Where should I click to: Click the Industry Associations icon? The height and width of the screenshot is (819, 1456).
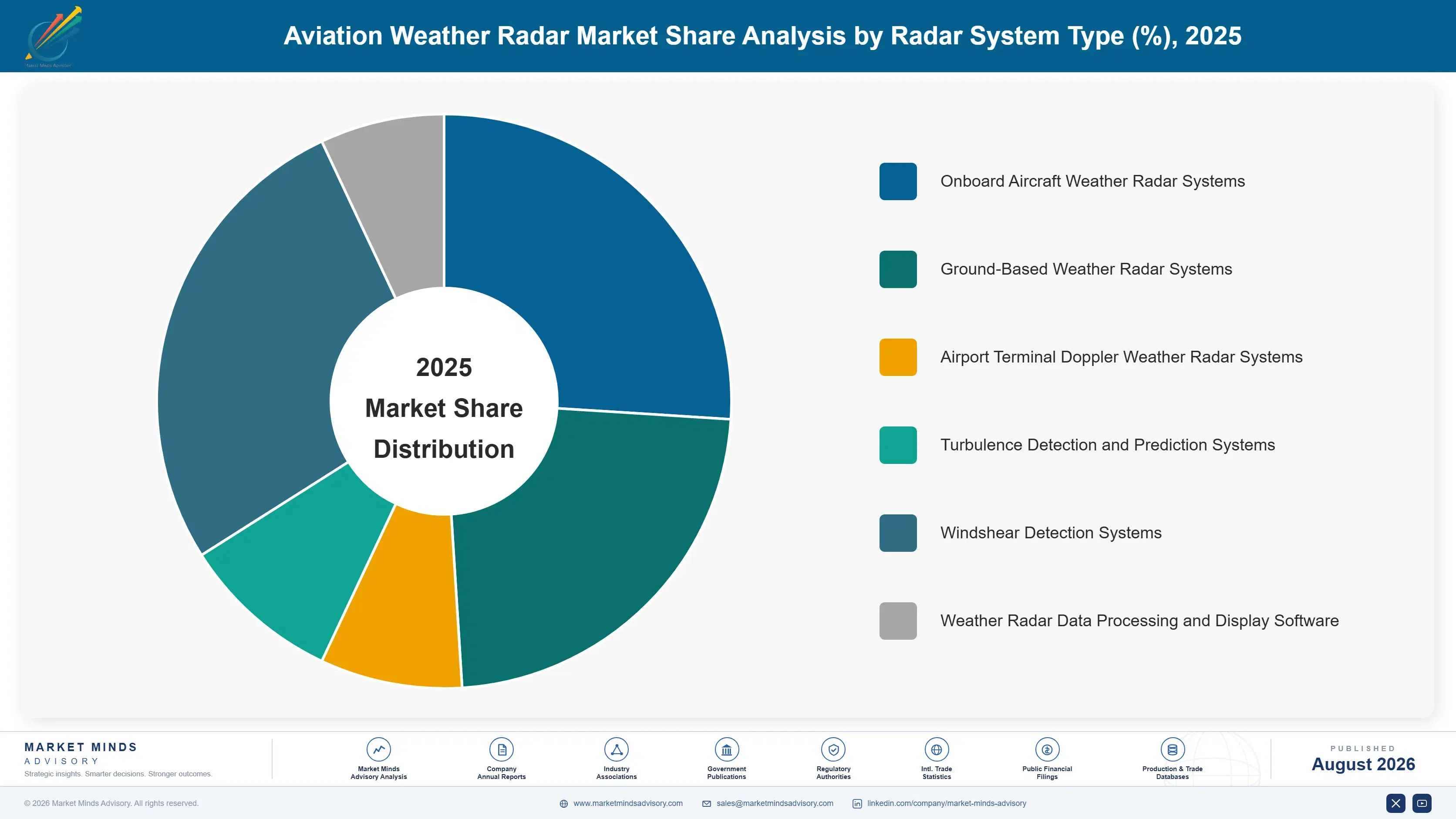pos(616,749)
